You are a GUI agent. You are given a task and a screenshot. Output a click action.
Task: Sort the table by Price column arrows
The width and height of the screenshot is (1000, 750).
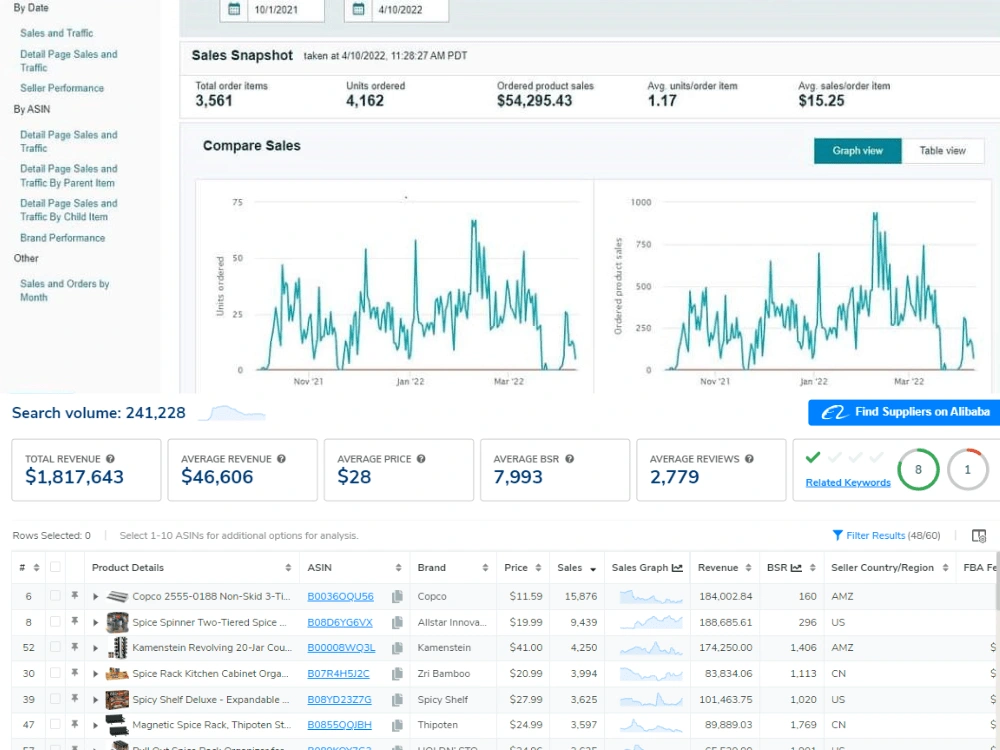538,568
